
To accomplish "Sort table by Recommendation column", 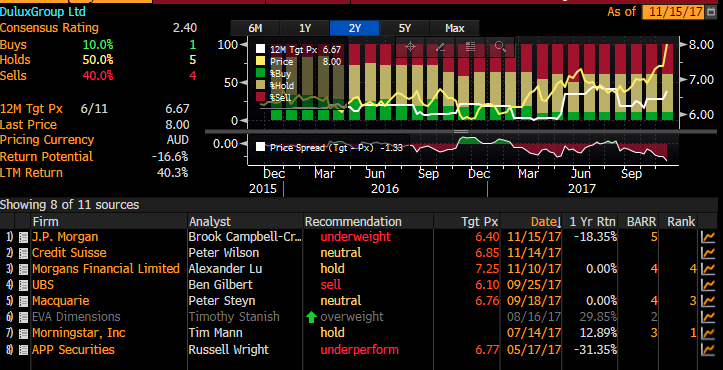I will [368, 221].
